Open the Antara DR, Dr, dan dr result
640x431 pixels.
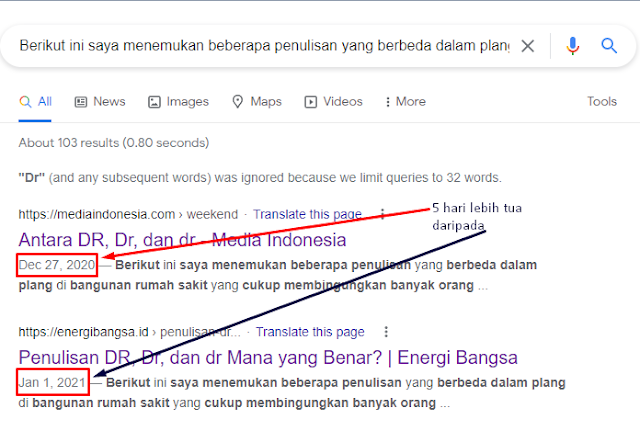pyautogui.click(x=182, y=240)
